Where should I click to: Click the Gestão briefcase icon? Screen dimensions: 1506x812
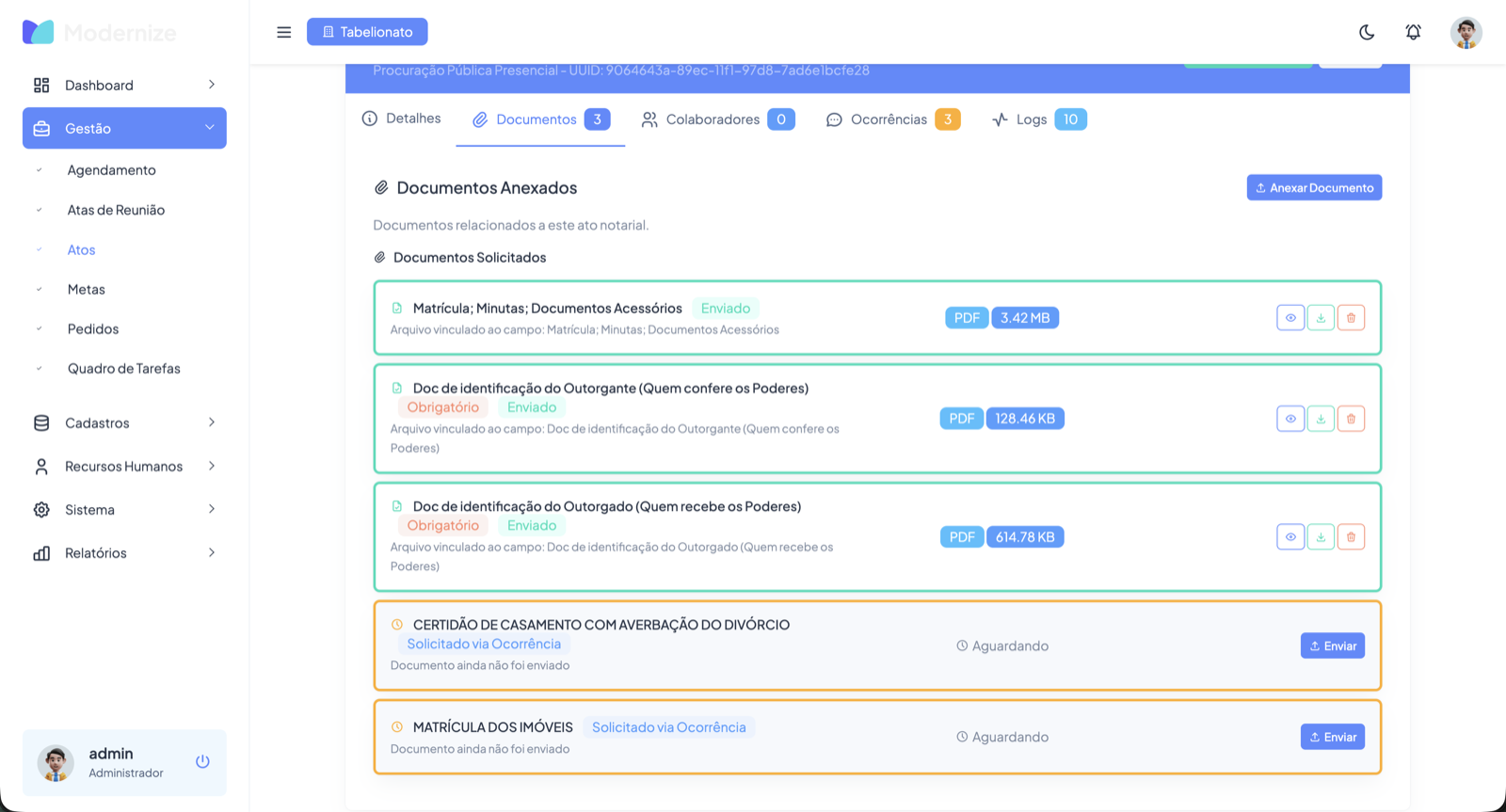coord(41,128)
